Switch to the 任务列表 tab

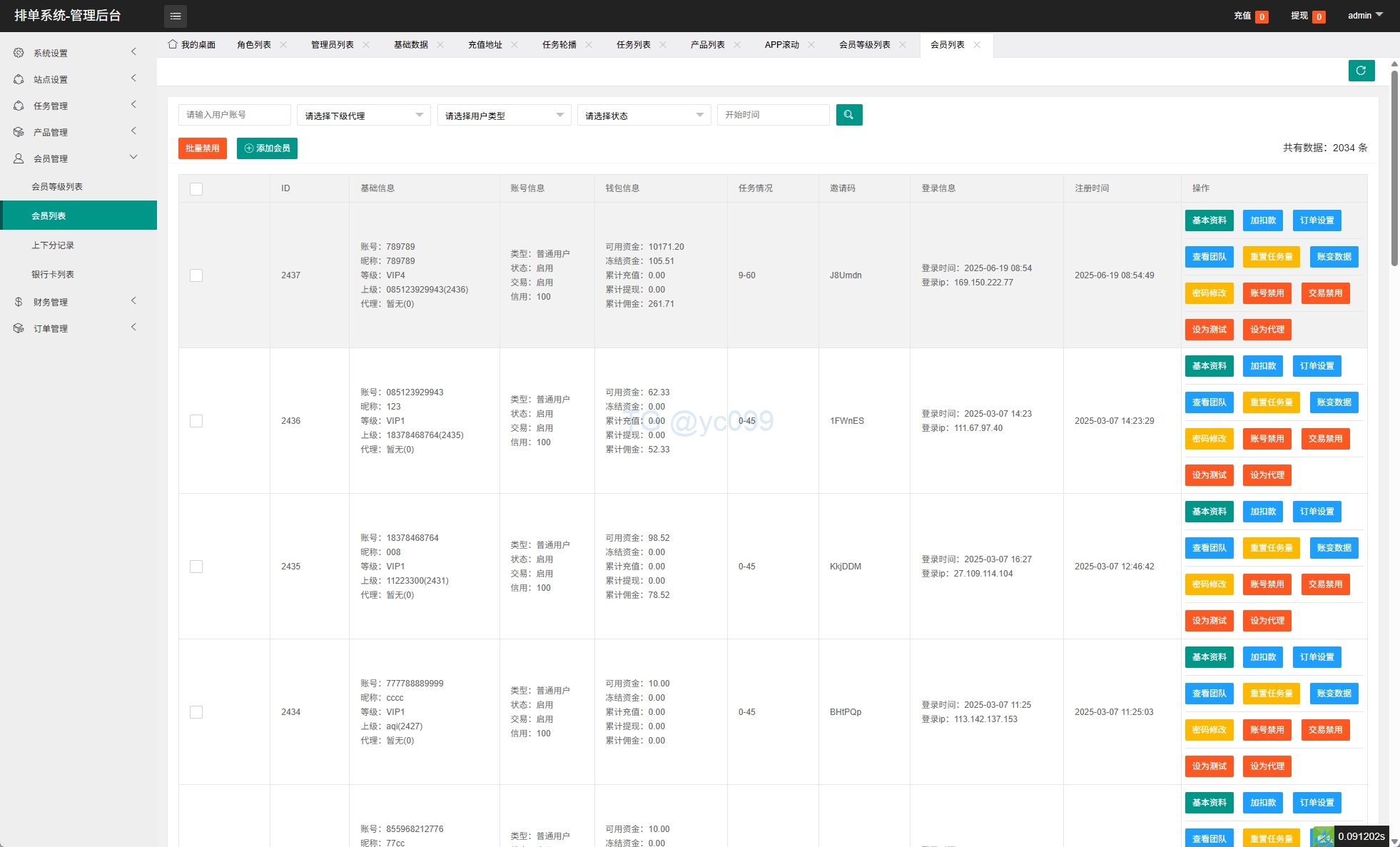click(x=633, y=45)
